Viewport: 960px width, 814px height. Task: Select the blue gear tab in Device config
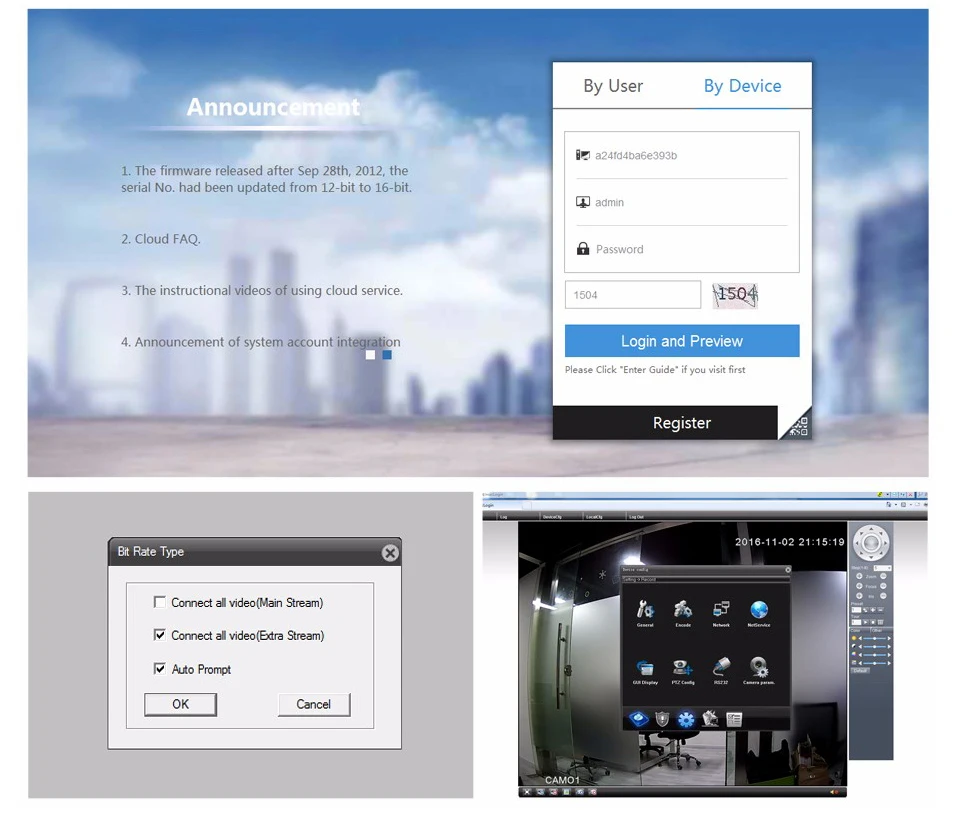tap(686, 719)
